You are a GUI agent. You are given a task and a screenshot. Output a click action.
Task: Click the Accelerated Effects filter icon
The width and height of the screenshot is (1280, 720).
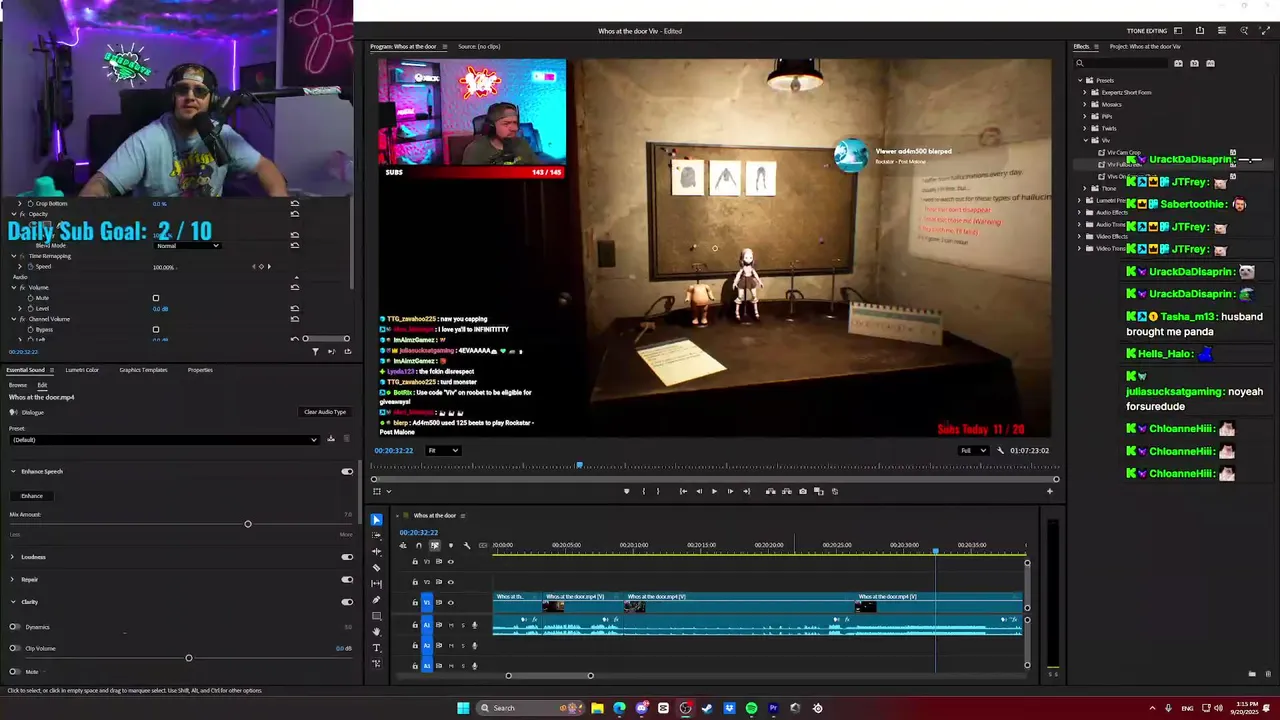tap(1178, 63)
